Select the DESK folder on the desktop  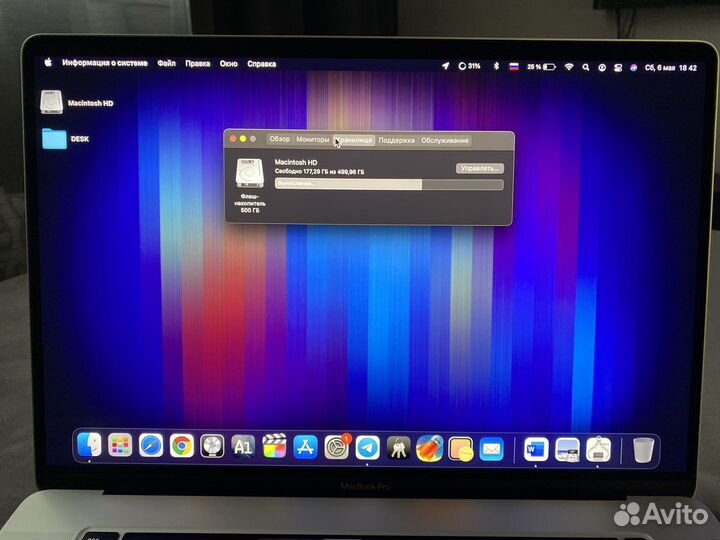click(54, 139)
